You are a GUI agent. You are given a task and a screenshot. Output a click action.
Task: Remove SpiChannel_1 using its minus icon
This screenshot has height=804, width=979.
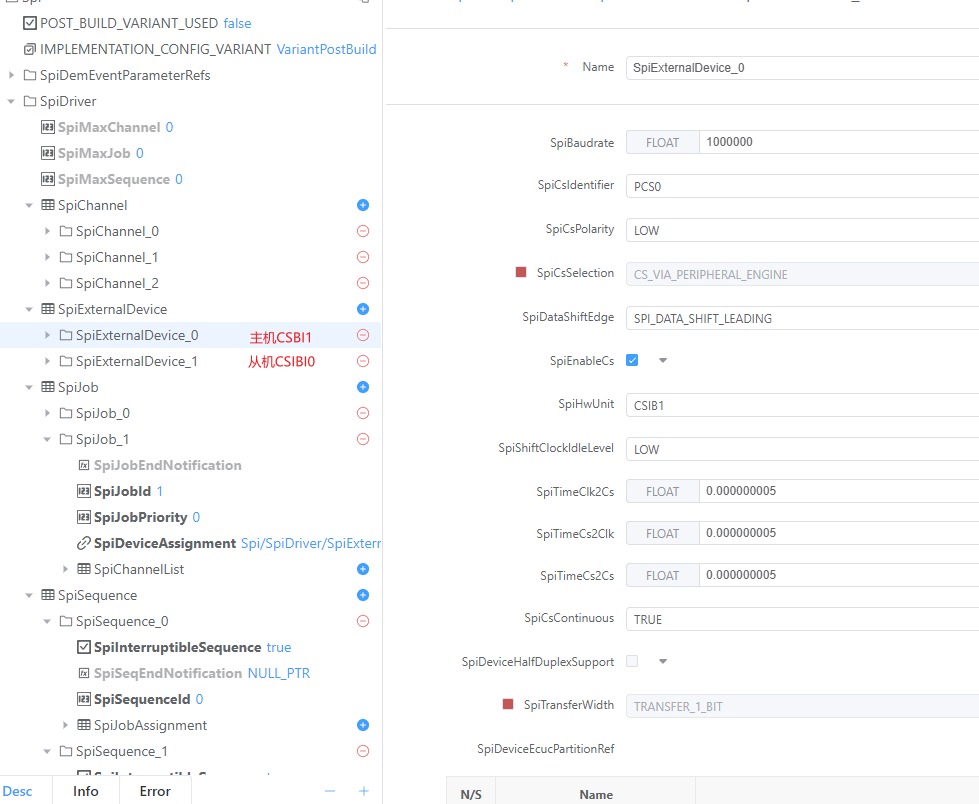click(363, 257)
